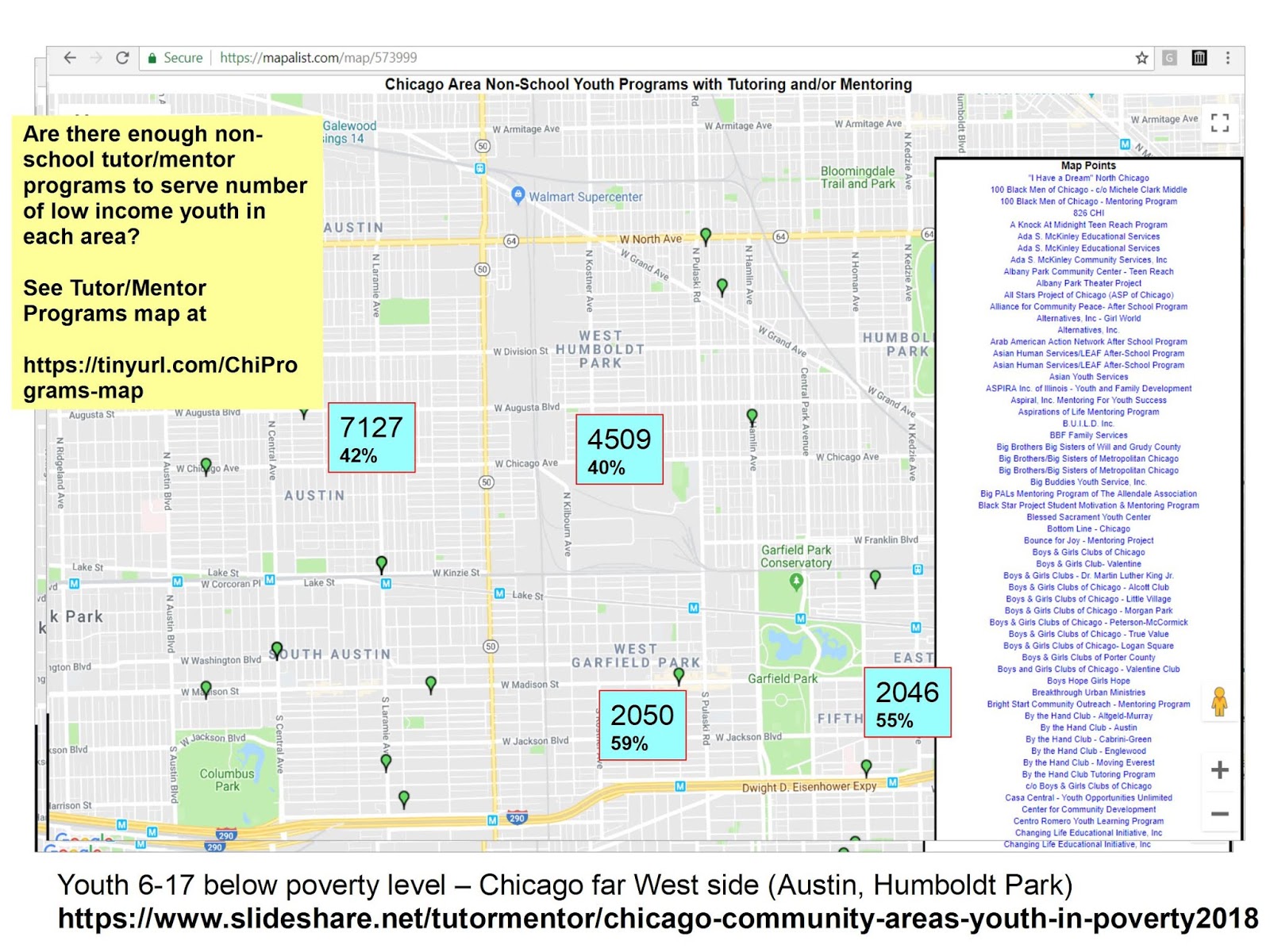Click the green marker near N Hamlin Ave below North Ave

pos(722,286)
